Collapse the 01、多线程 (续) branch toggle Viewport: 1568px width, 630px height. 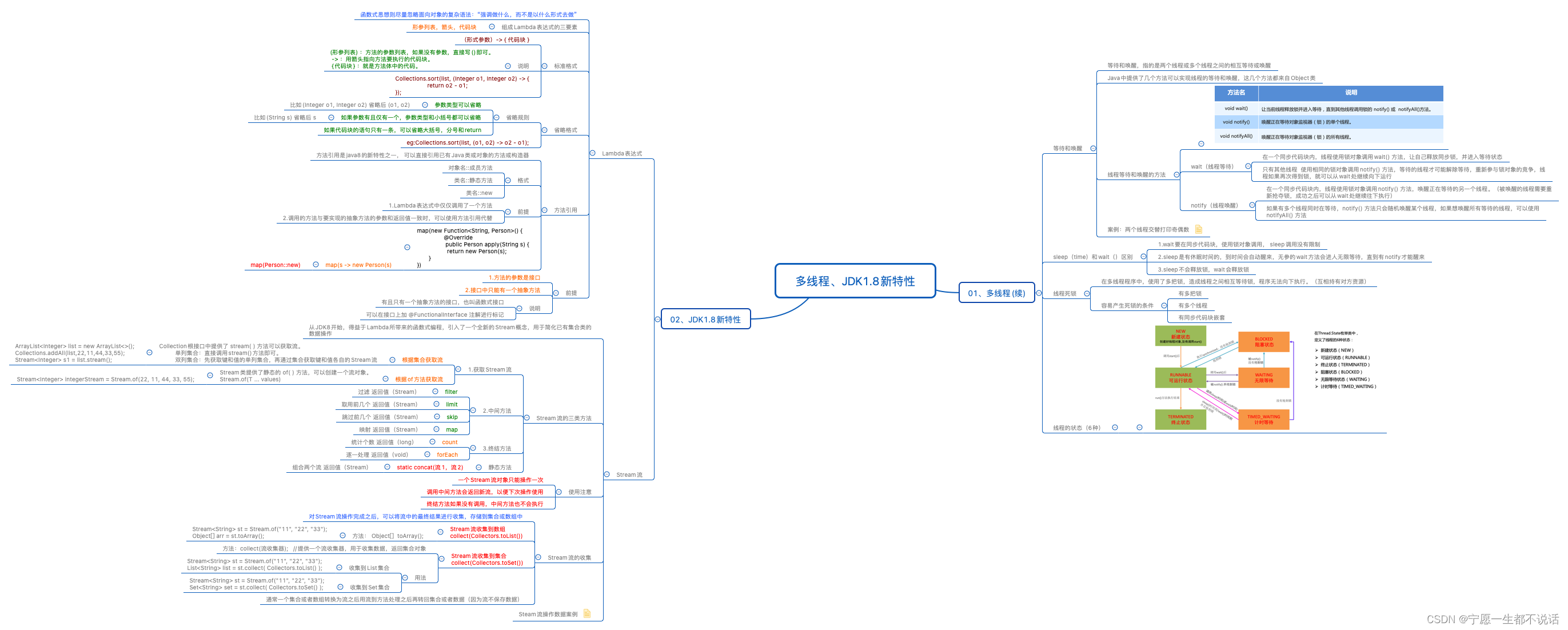1039,293
